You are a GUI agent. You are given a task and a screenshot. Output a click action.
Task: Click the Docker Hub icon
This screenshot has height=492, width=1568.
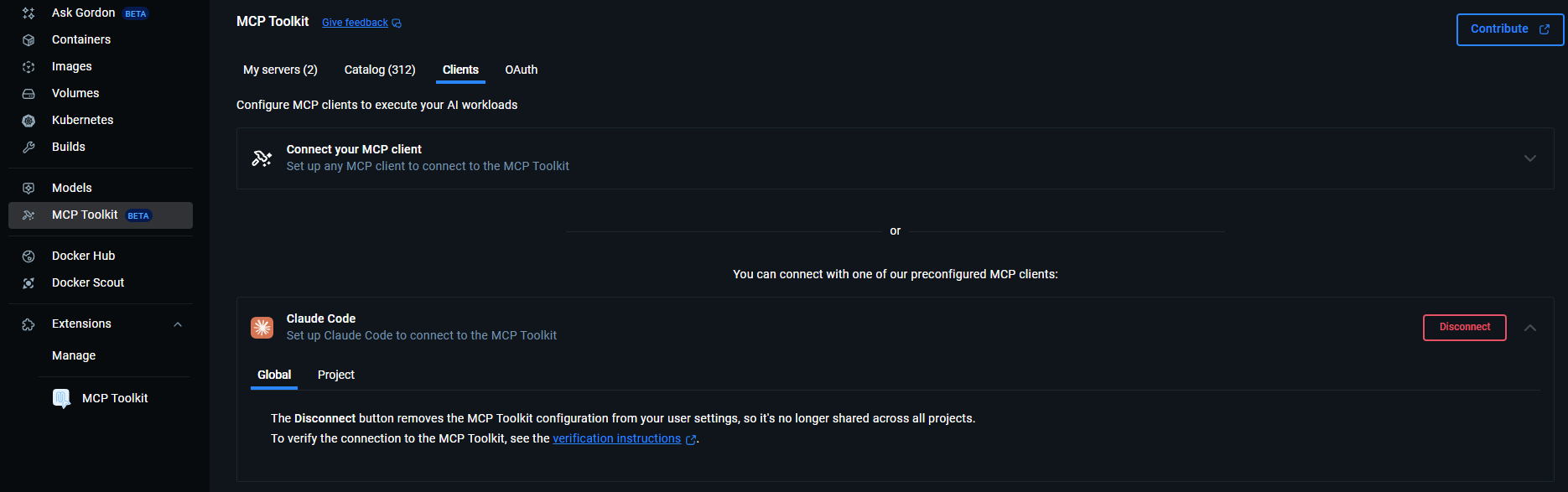pos(29,256)
